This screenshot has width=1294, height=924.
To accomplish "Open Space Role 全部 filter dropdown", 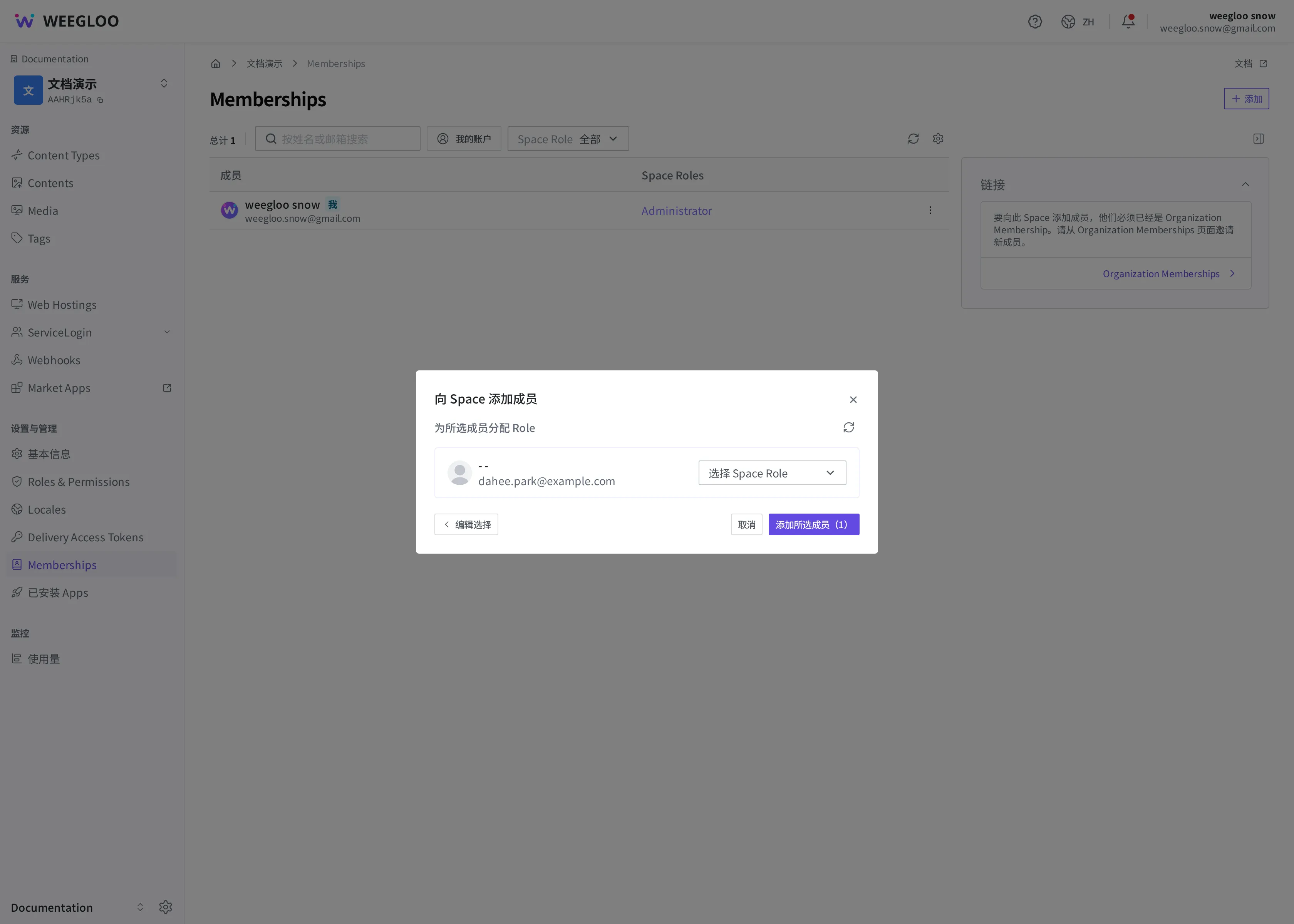I will point(568,139).
